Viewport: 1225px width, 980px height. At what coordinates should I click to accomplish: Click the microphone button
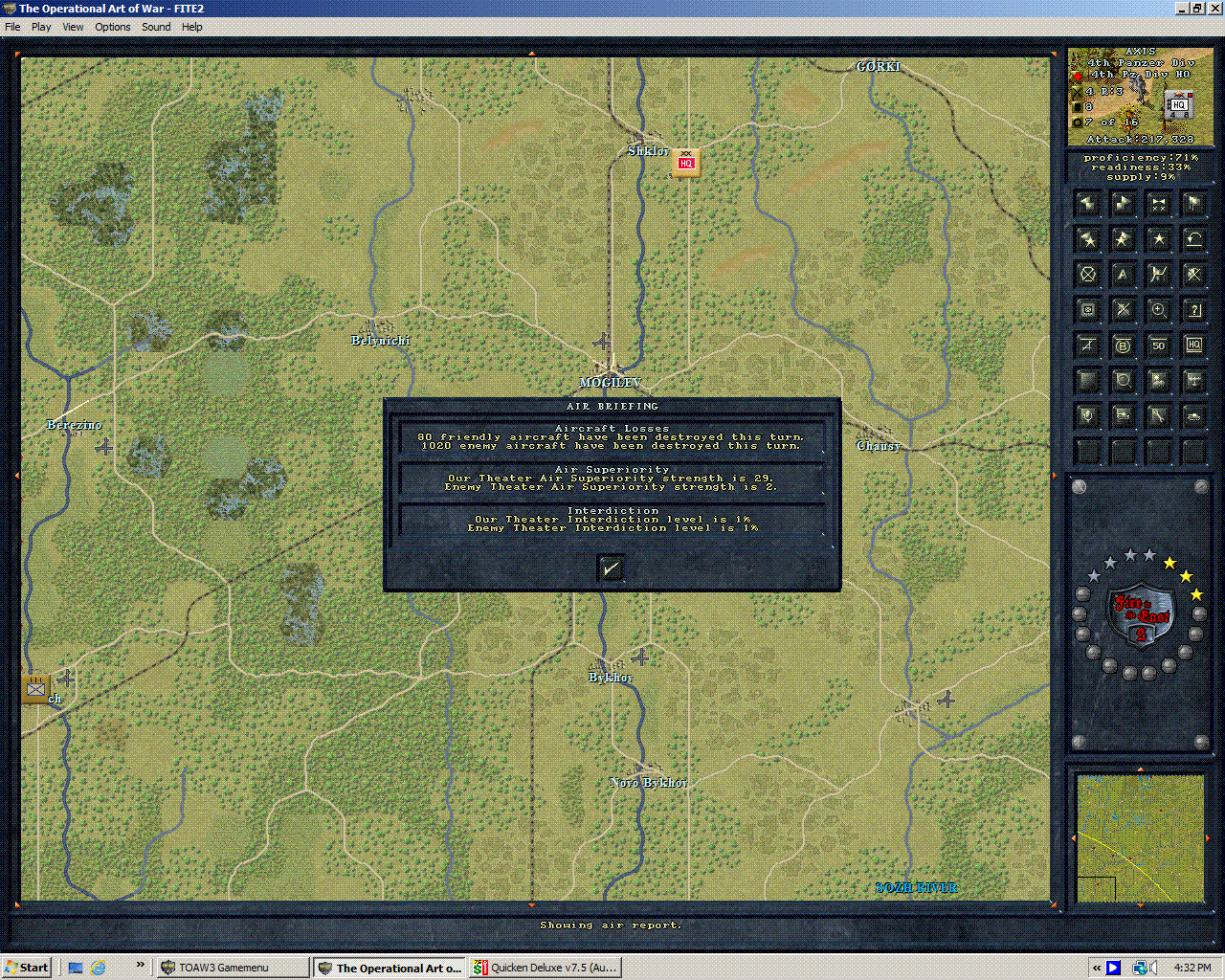click(1087, 415)
